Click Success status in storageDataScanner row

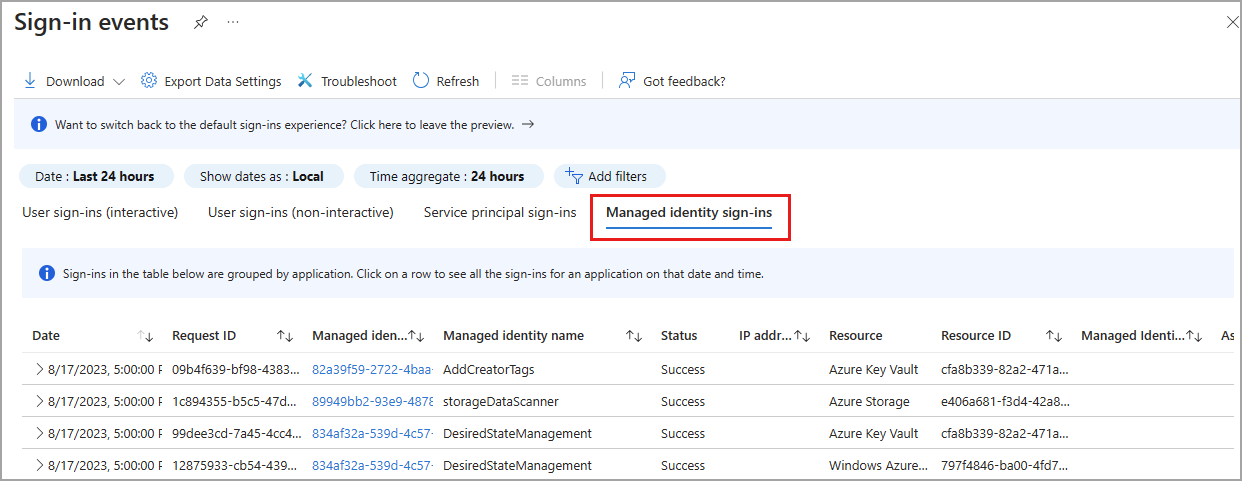[x=683, y=402]
